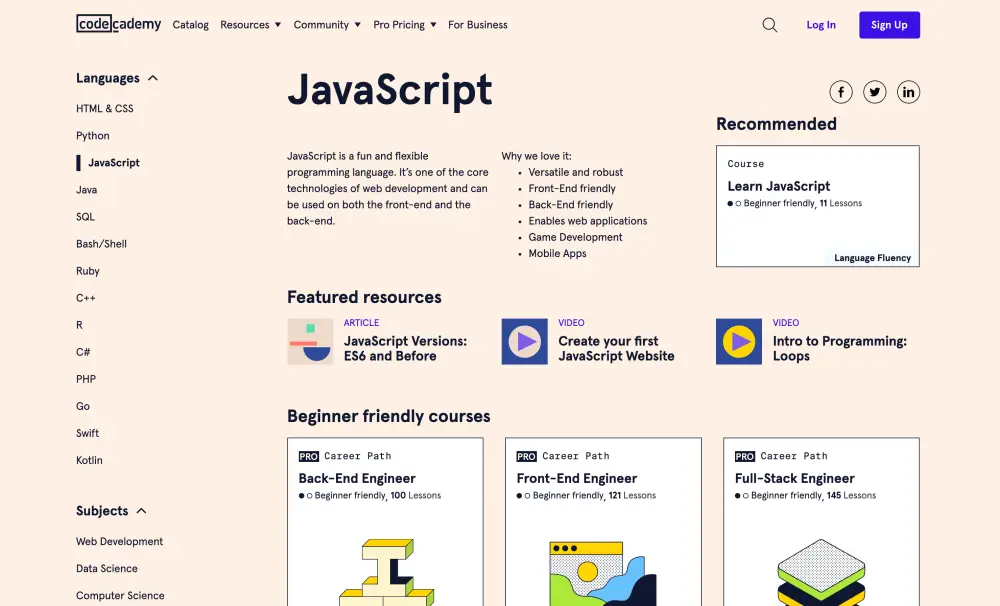Image resolution: width=1000 pixels, height=606 pixels.
Task: Share the page via the Twitter icon
Action: pos(874,91)
